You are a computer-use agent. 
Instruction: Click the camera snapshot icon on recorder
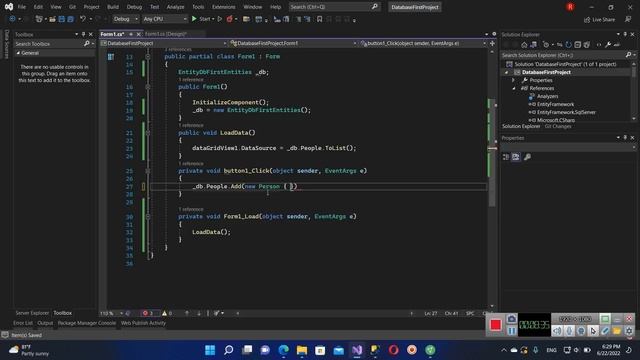tap(512, 318)
